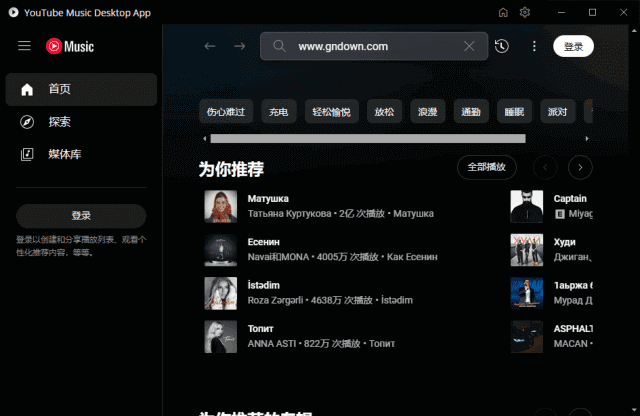Click the horizontal scrollbar under mood chips
Screen dimensions: 640x416
[367, 139]
